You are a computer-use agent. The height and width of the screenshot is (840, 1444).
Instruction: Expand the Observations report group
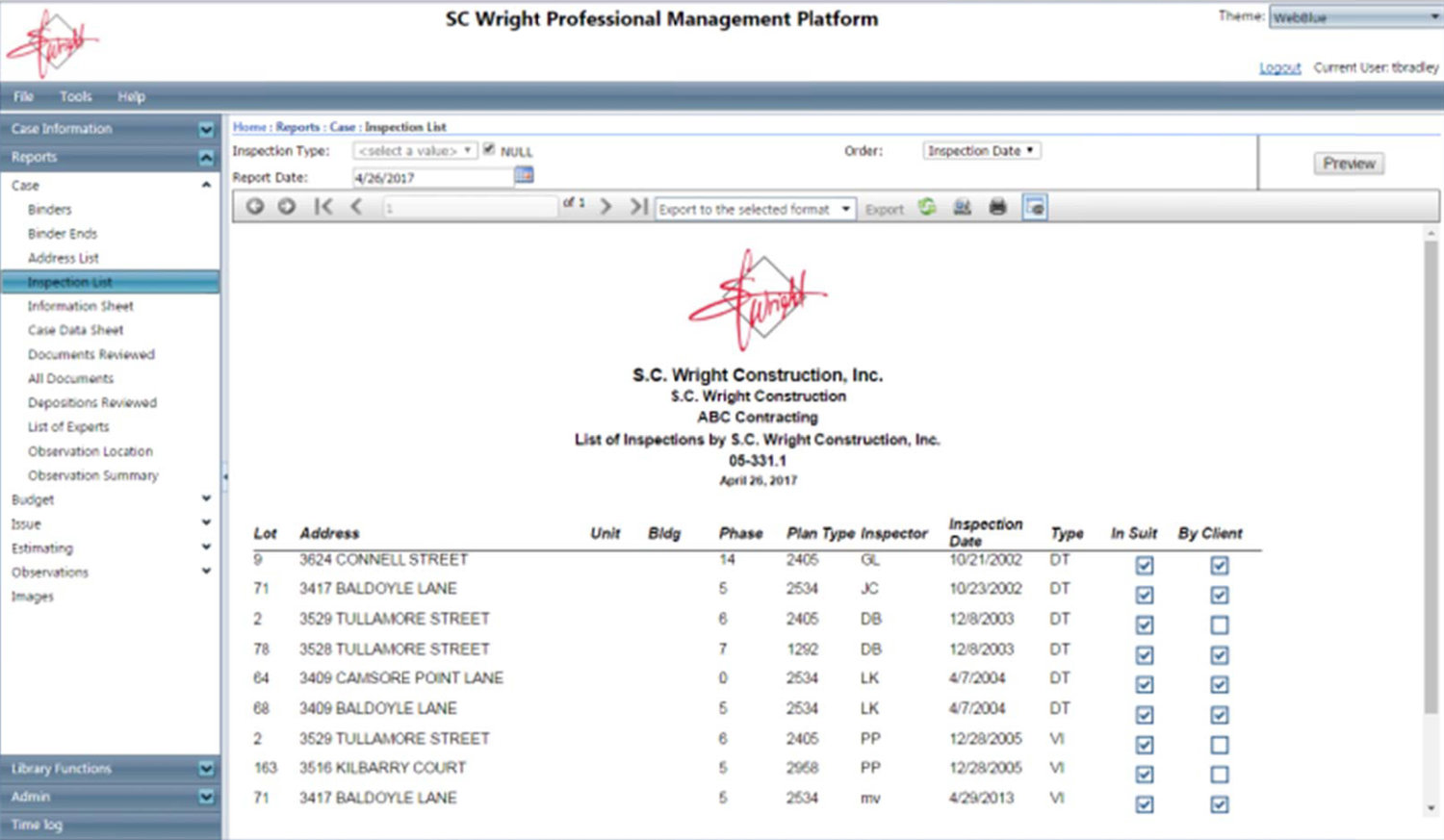pyautogui.click(x=206, y=571)
